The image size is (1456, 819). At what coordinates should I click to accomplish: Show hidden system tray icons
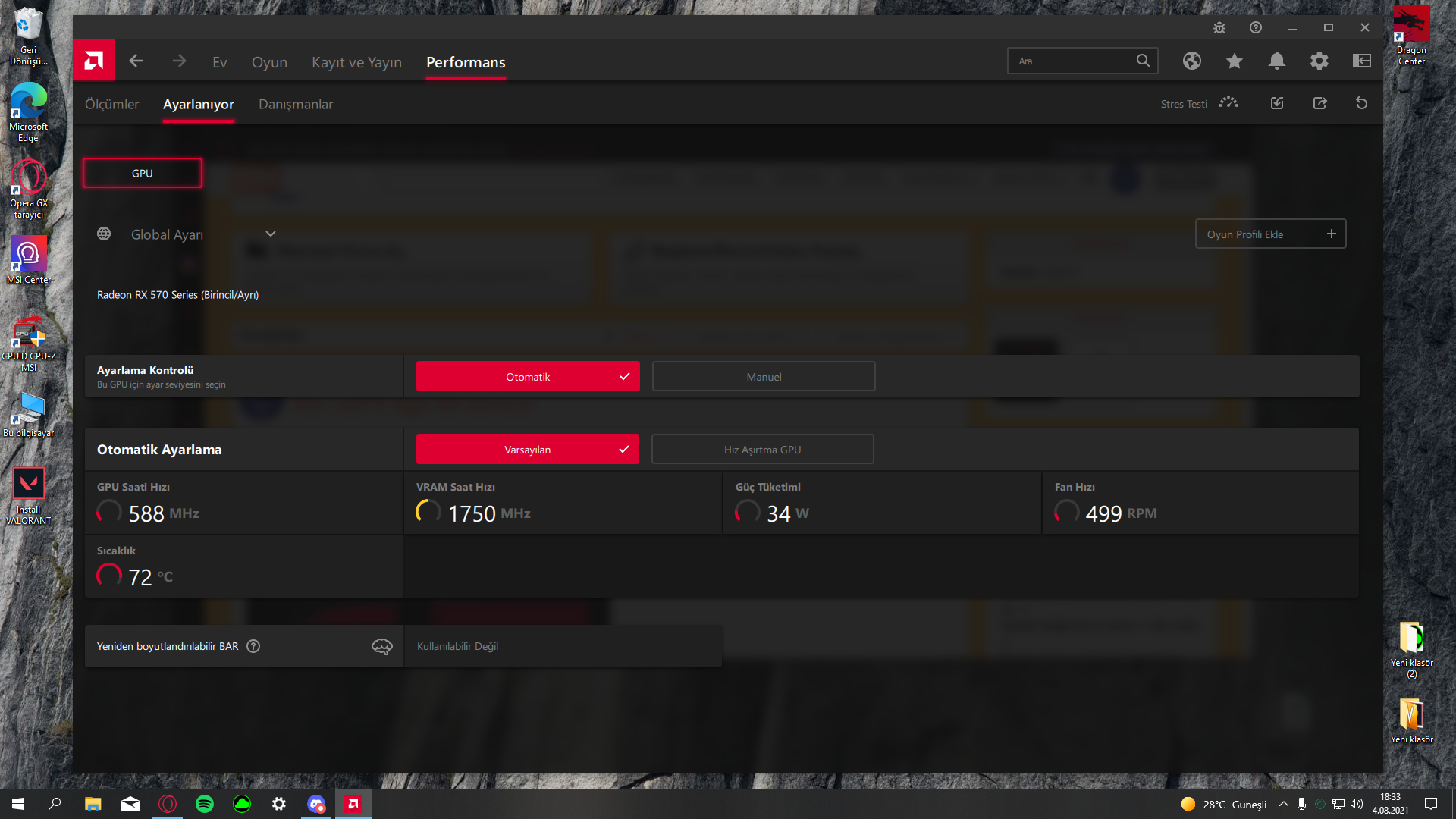pyautogui.click(x=1283, y=805)
